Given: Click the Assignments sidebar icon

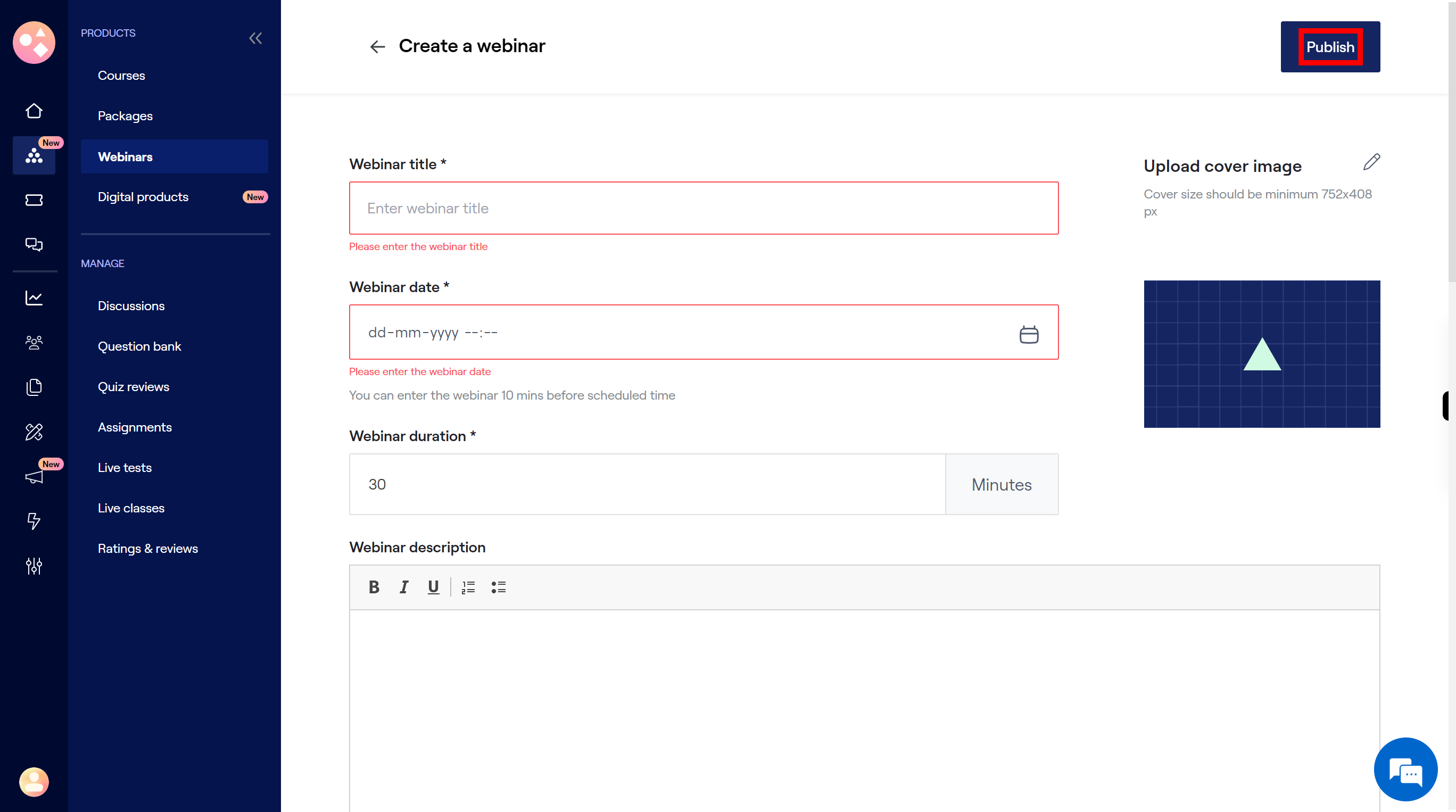Looking at the screenshot, I should click(33, 431).
